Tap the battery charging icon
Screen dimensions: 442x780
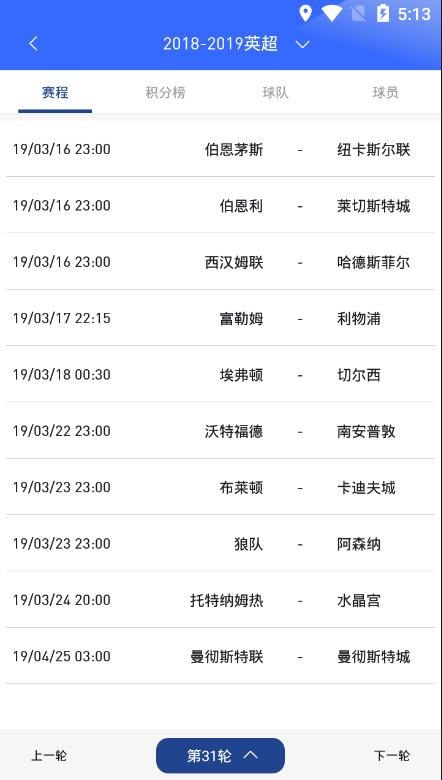click(x=383, y=14)
